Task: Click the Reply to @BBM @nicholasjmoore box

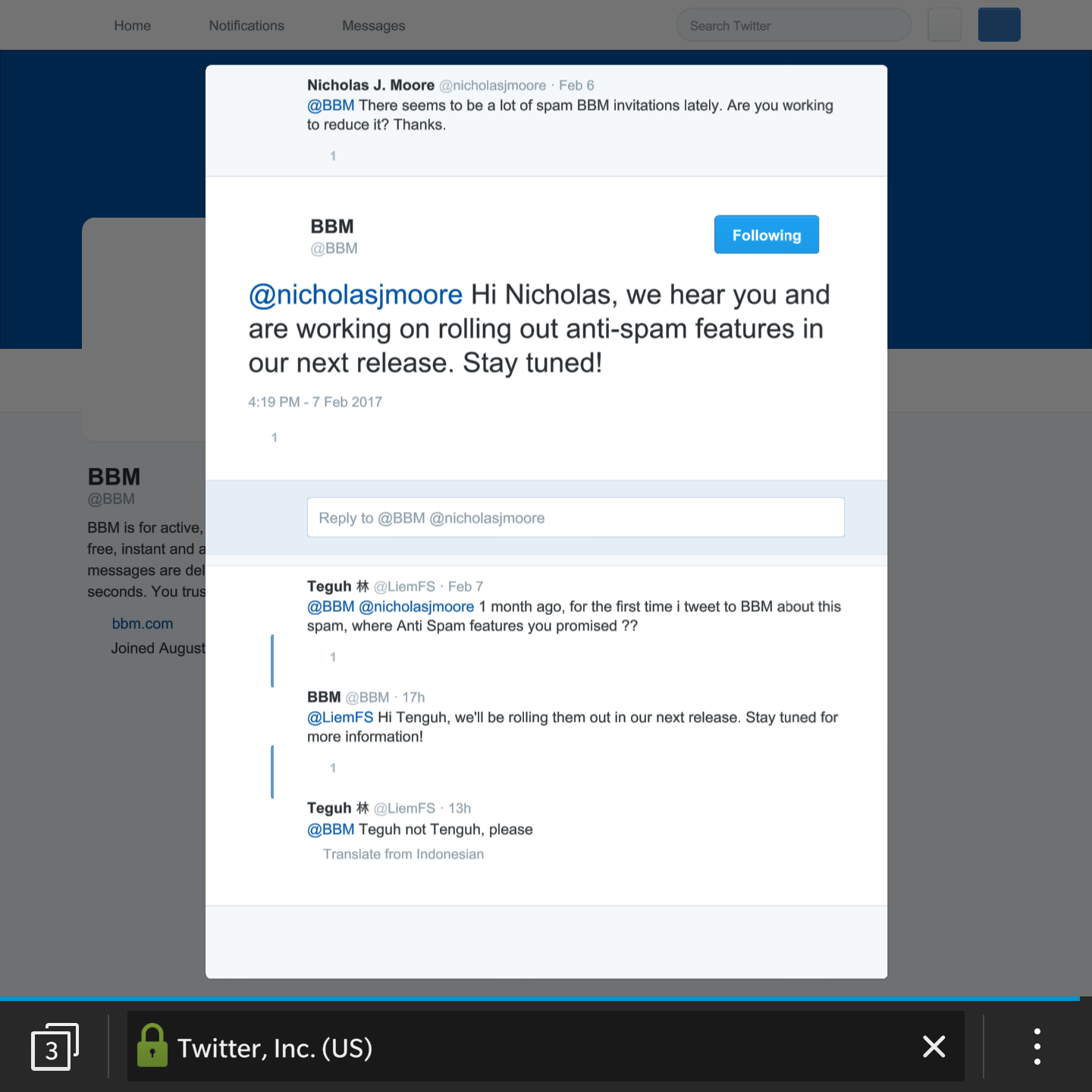Action: [576, 517]
